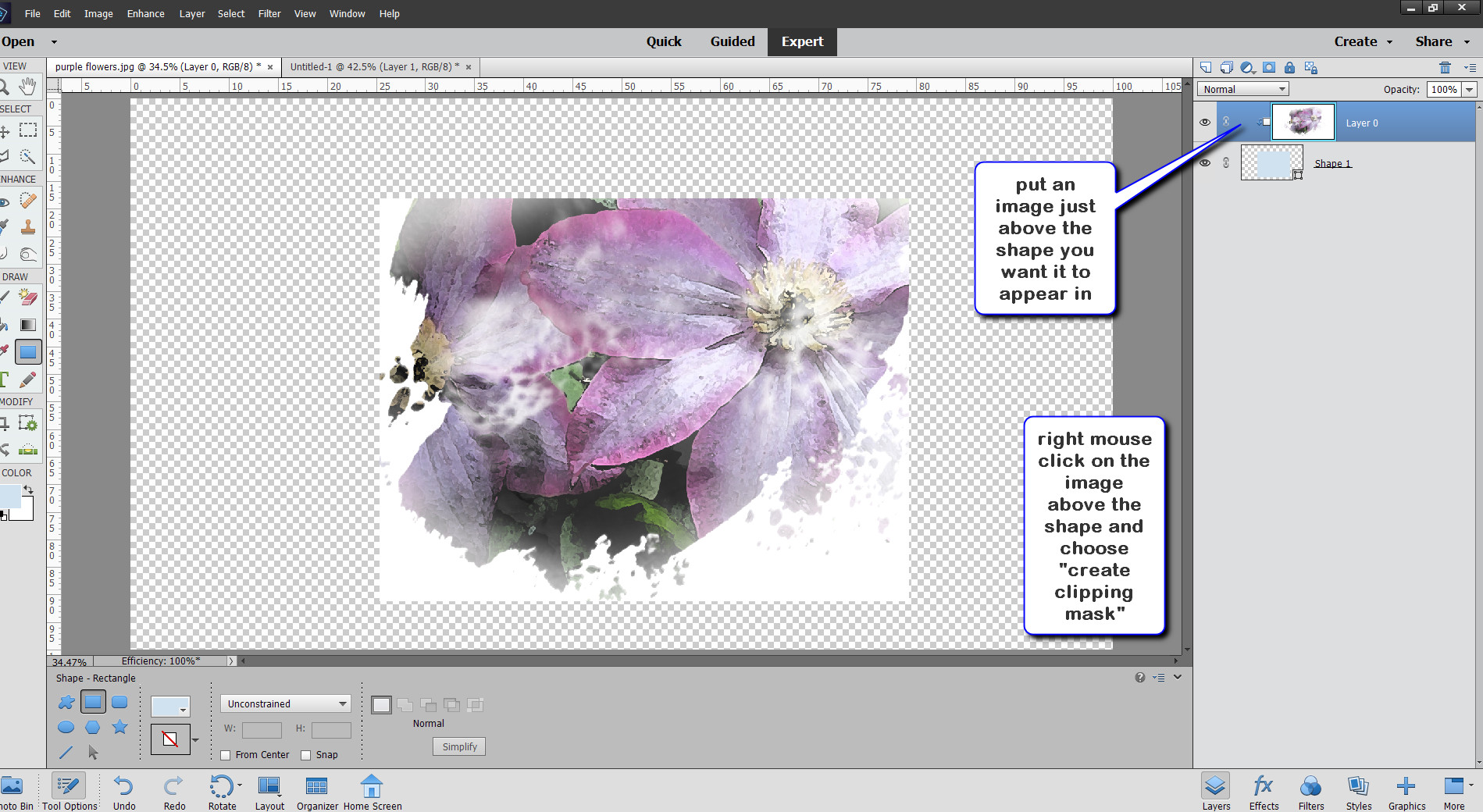The image size is (1483, 812).
Task: Open the Opacity dropdown
Action: [1469, 89]
